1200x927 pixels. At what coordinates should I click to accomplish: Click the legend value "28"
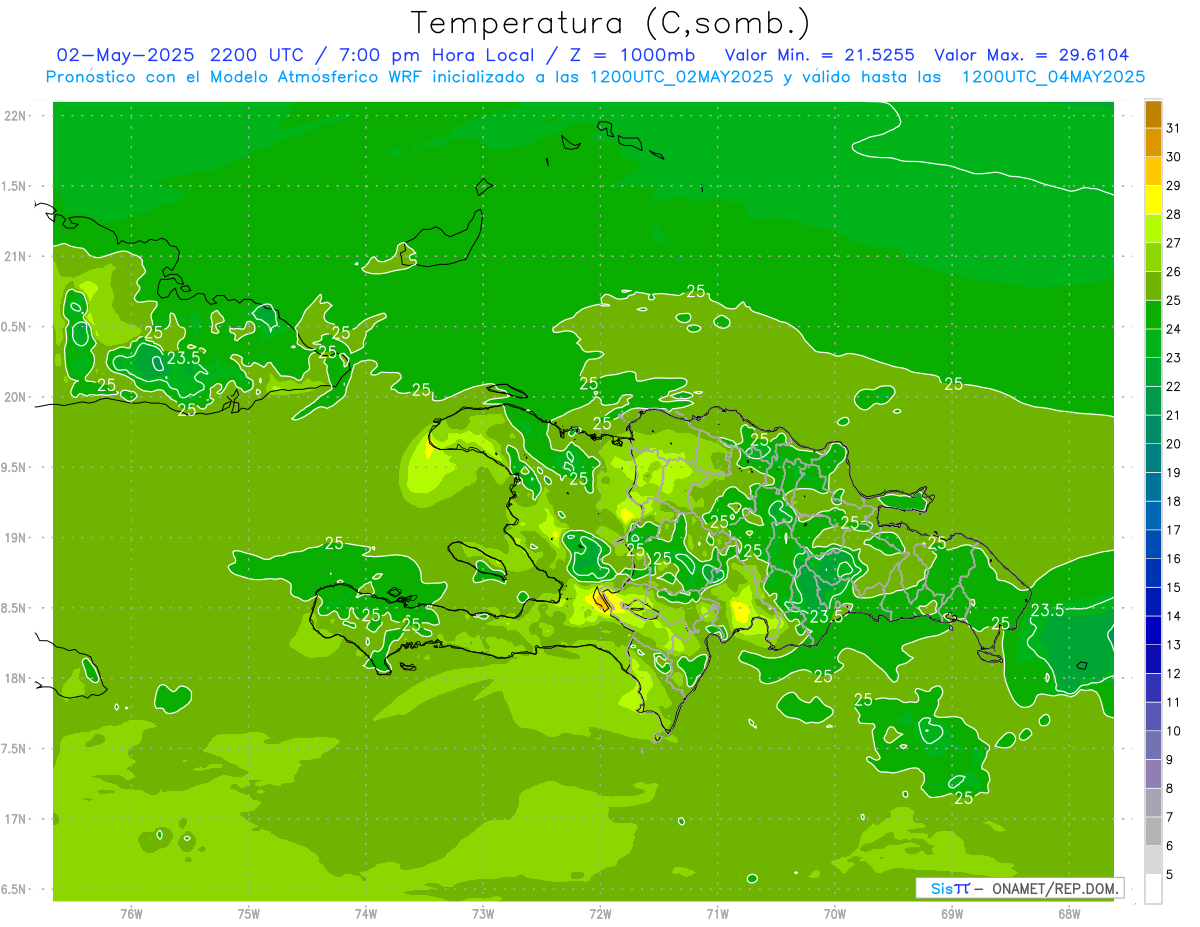[1174, 214]
